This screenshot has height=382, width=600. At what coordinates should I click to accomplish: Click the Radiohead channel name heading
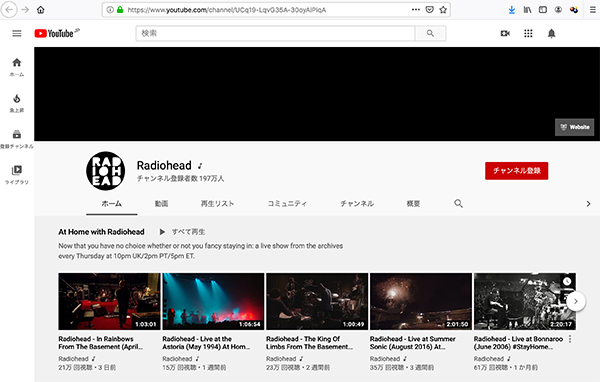coord(164,165)
